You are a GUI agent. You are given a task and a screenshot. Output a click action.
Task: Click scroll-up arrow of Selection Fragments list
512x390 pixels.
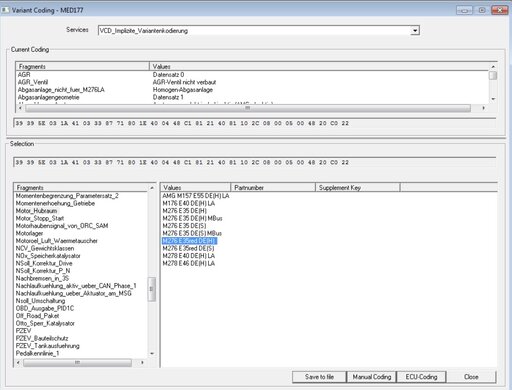click(152, 188)
